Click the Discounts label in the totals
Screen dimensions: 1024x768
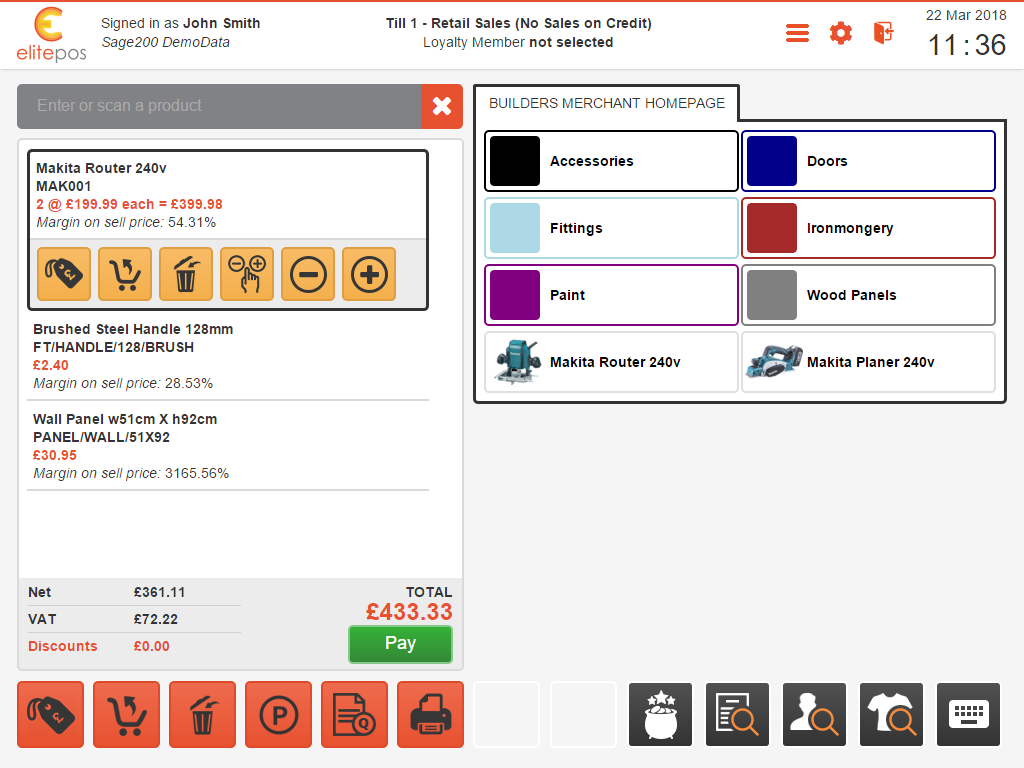coord(63,646)
